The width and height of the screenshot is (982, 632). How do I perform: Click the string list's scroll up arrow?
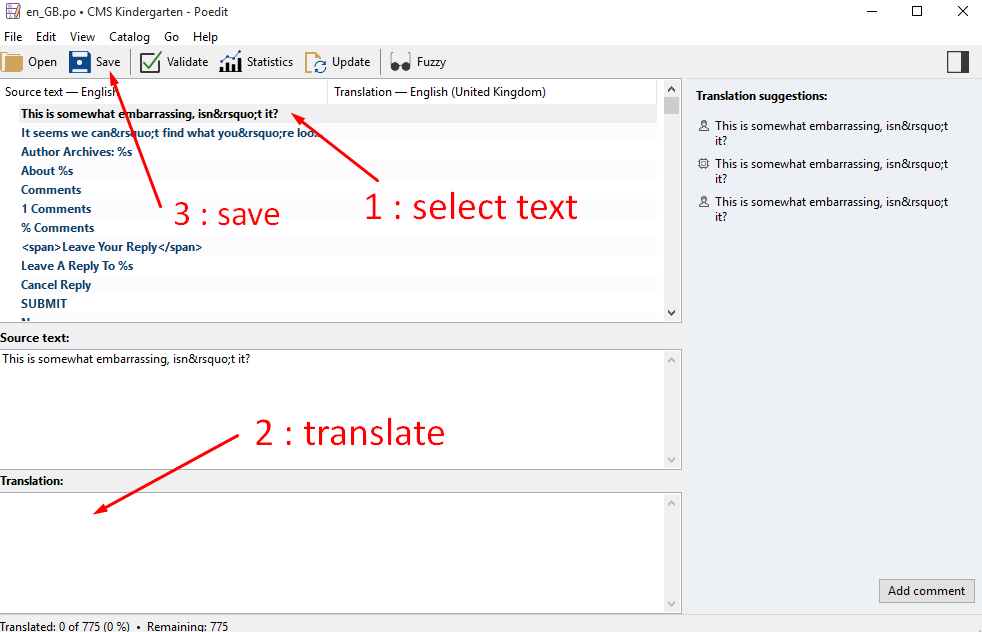click(671, 89)
